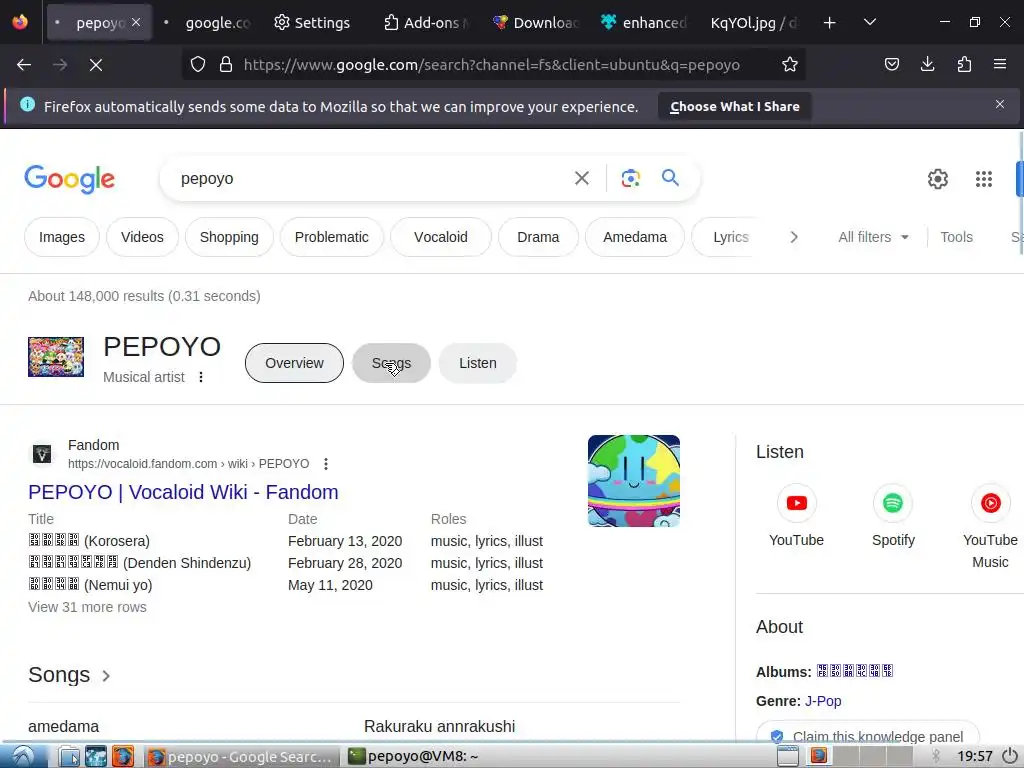Viewport: 1024px width, 768px height.
Task: Show list of all open tabs
Action: 869,22
